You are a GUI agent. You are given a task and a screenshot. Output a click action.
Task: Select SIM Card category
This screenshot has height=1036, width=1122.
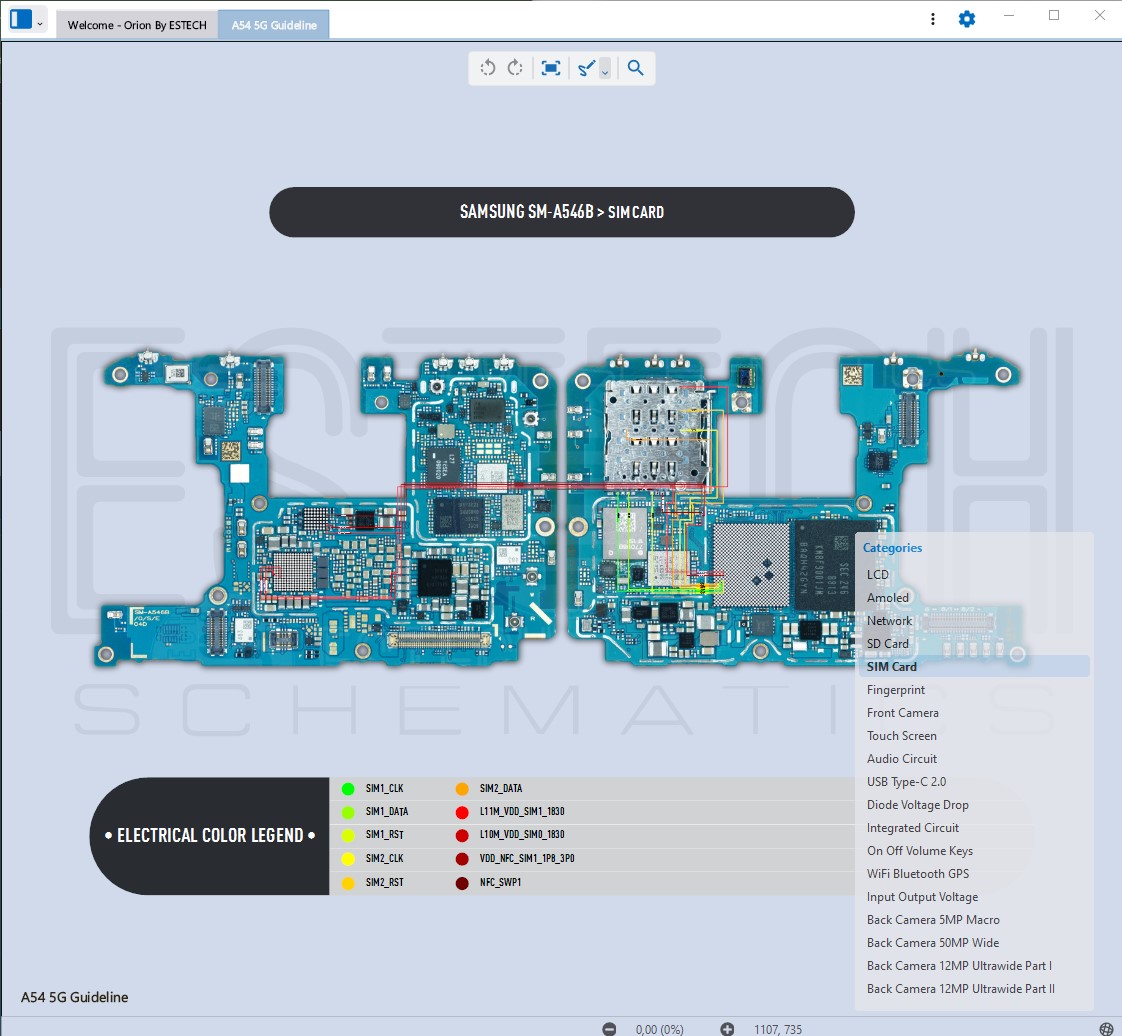point(973,667)
